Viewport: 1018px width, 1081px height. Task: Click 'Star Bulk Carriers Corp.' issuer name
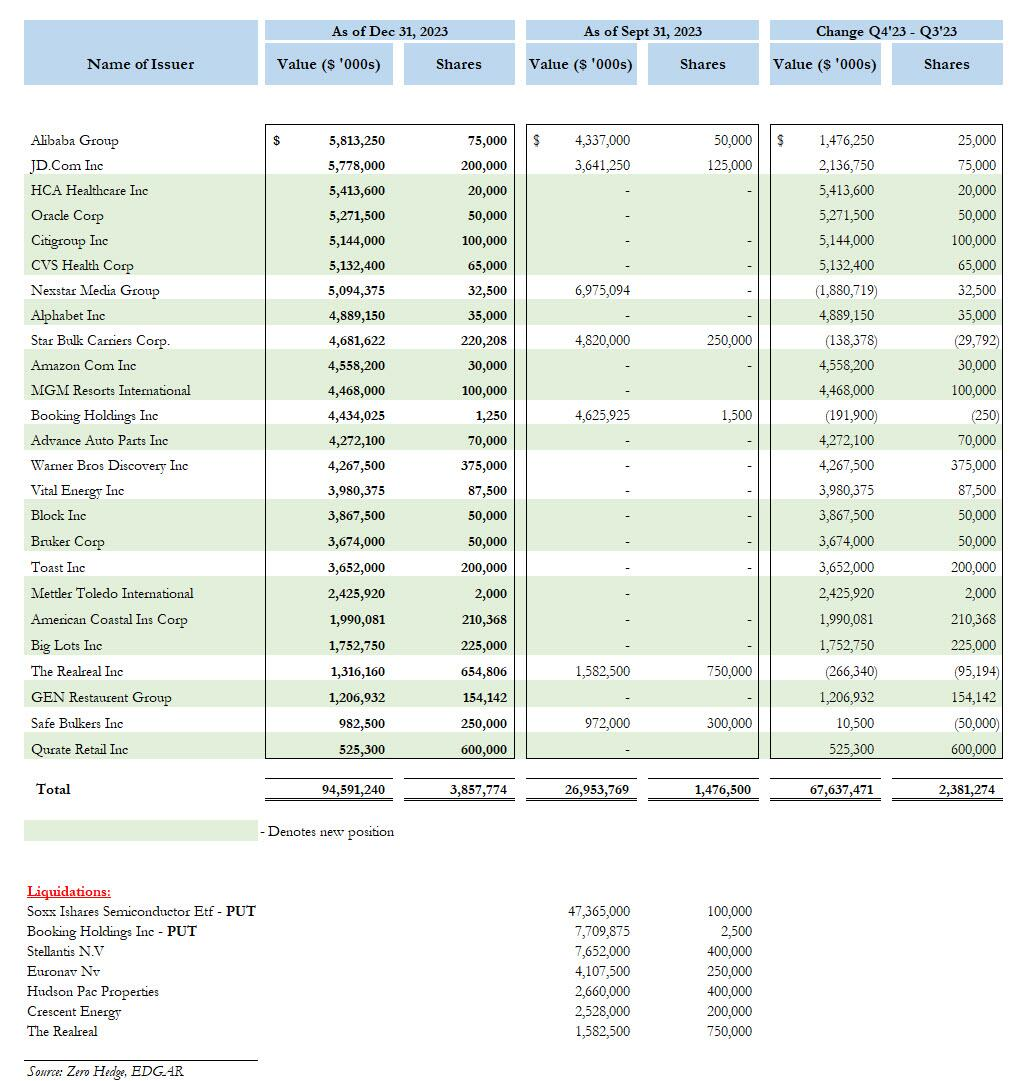100,341
